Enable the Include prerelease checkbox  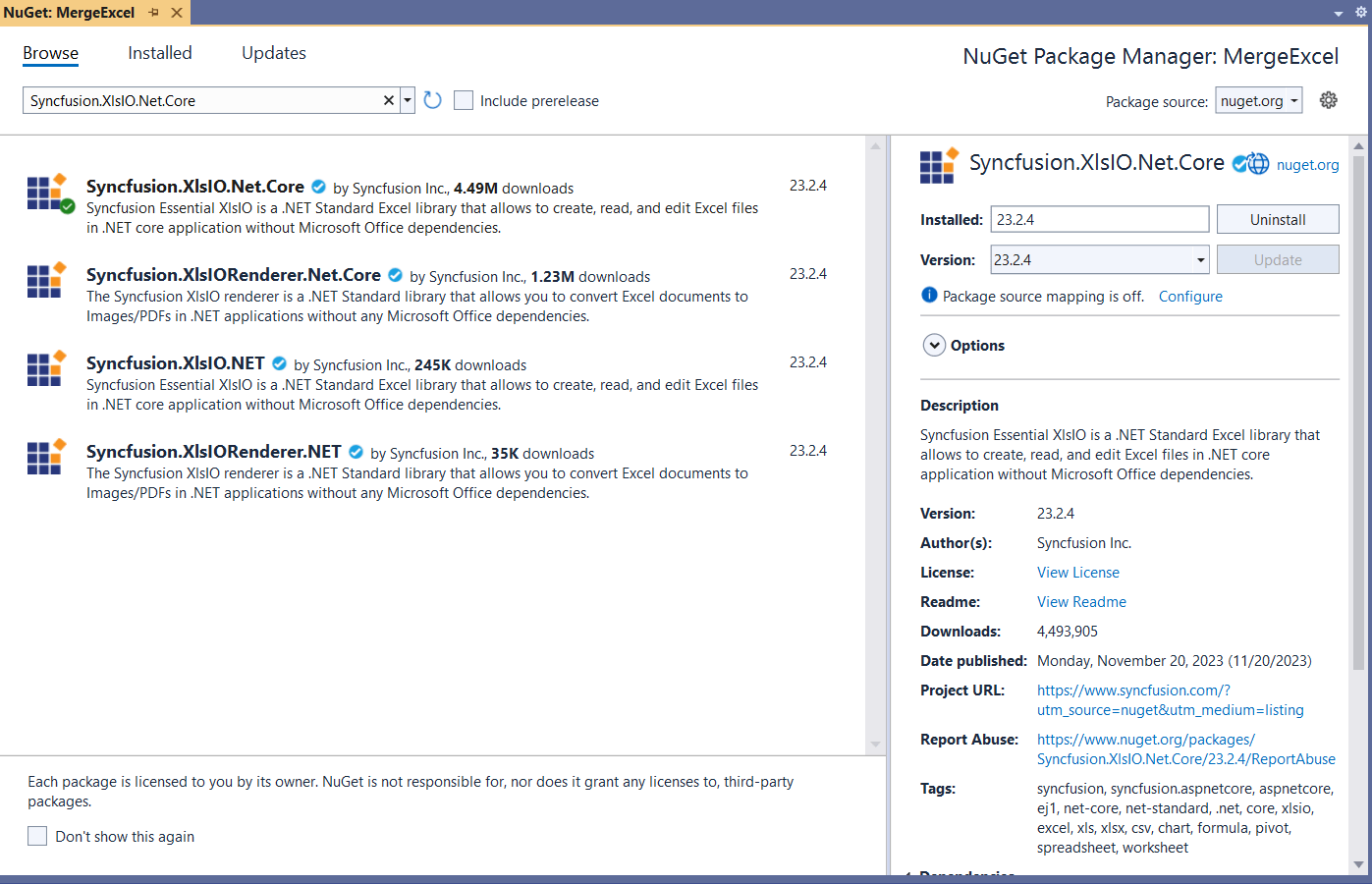[464, 100]
